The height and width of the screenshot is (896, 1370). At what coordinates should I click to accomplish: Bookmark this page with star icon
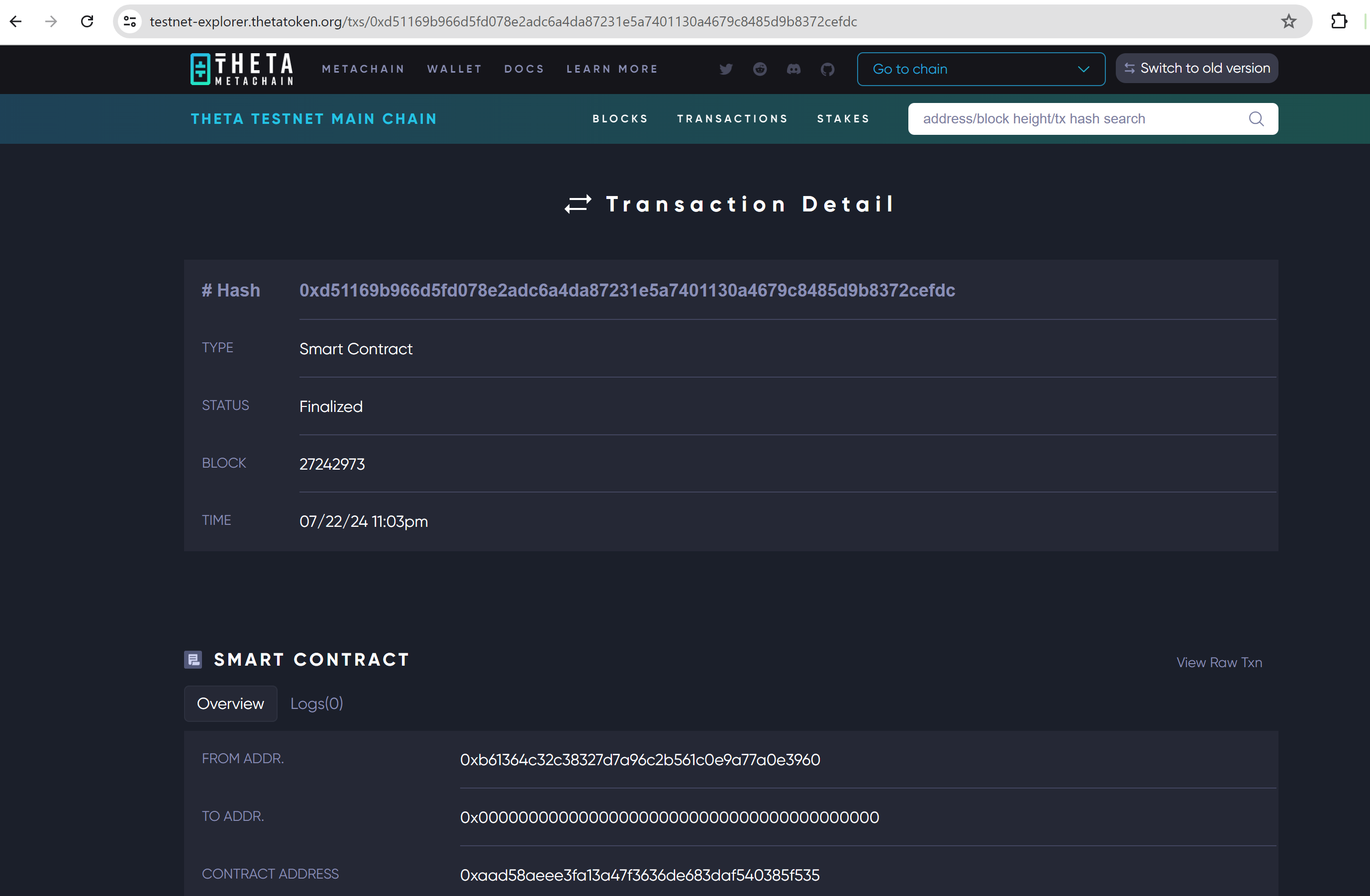tap(1288, 21)
